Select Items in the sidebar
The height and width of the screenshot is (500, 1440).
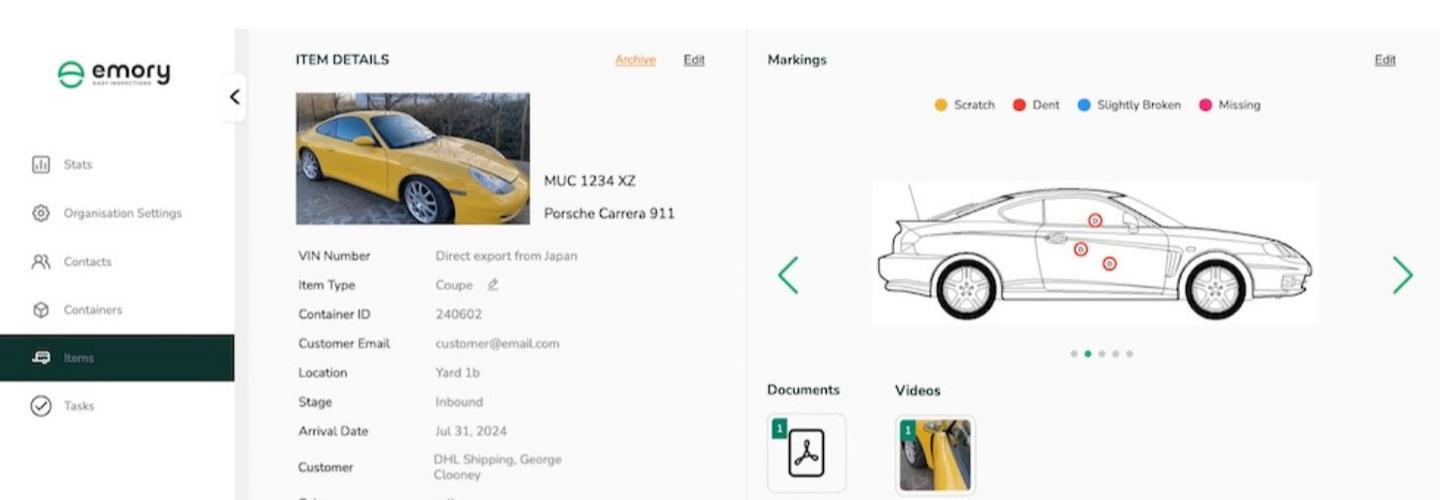(78, 358)
